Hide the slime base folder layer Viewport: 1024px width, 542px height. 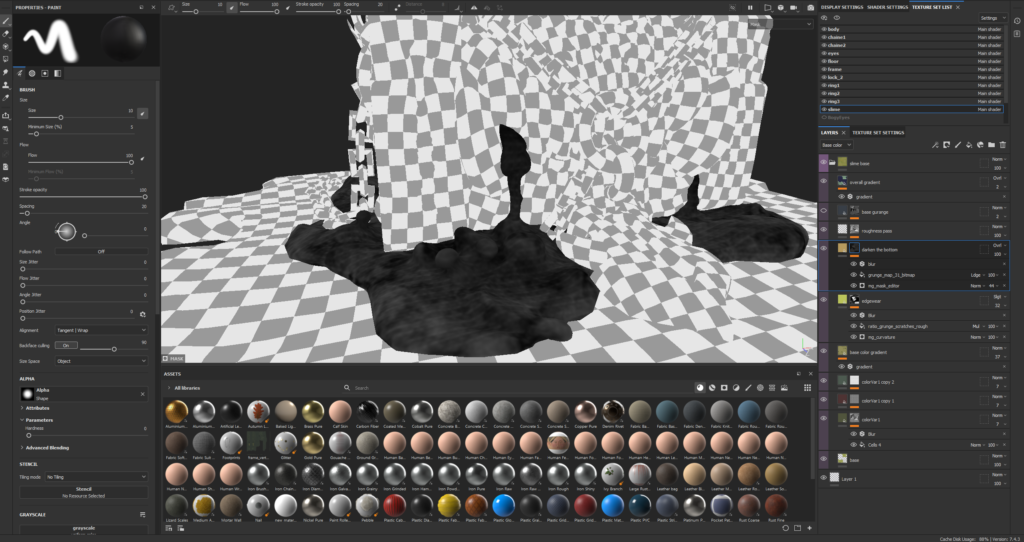coord(824,163)
